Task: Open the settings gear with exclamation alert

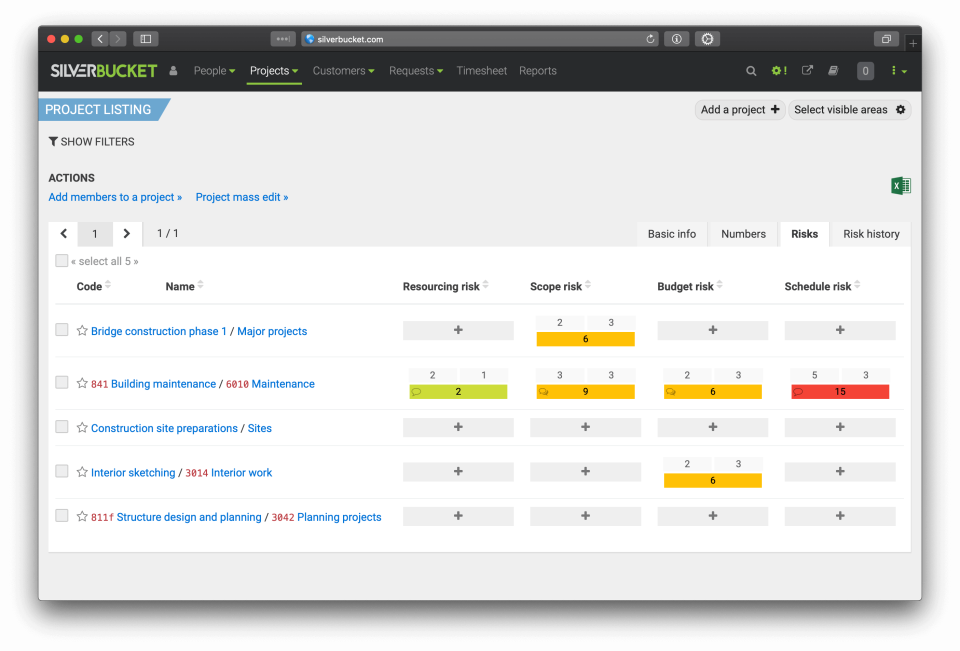Action: tap(778, 71)
